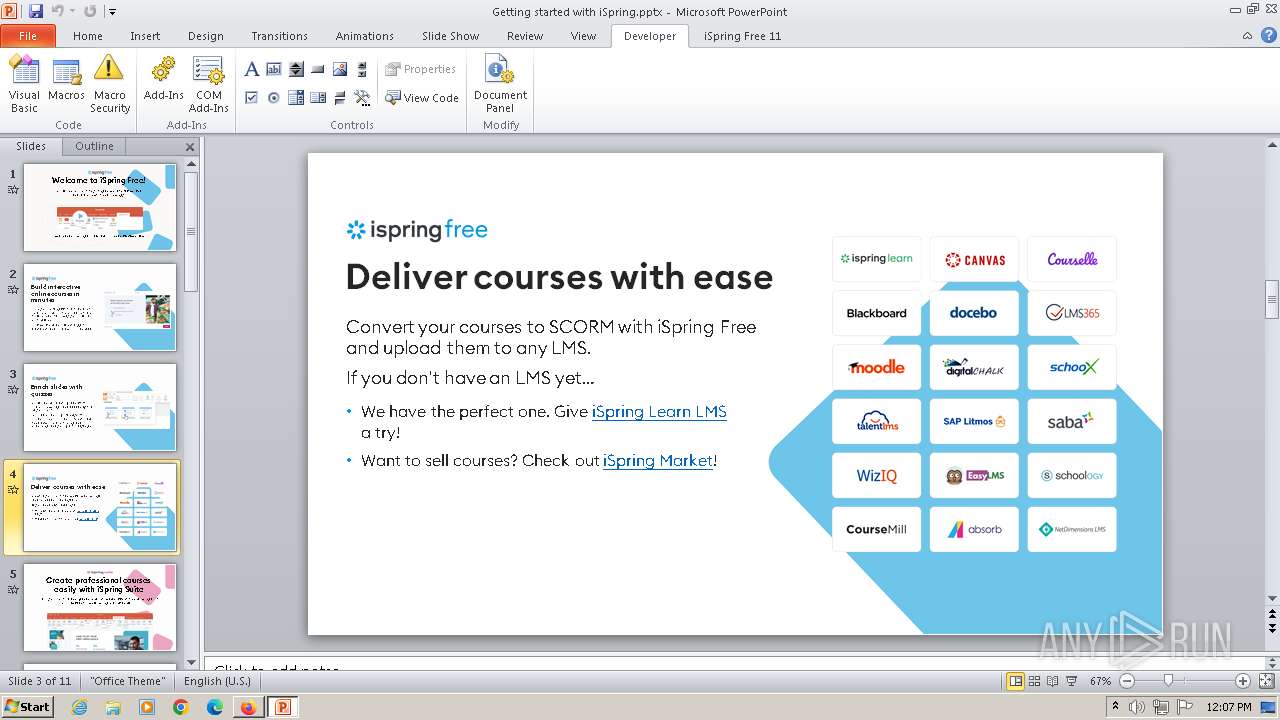Collapse the ribbon with the arrow
The height and width of the screenshot is (720, 1280).
point(1246,36)
